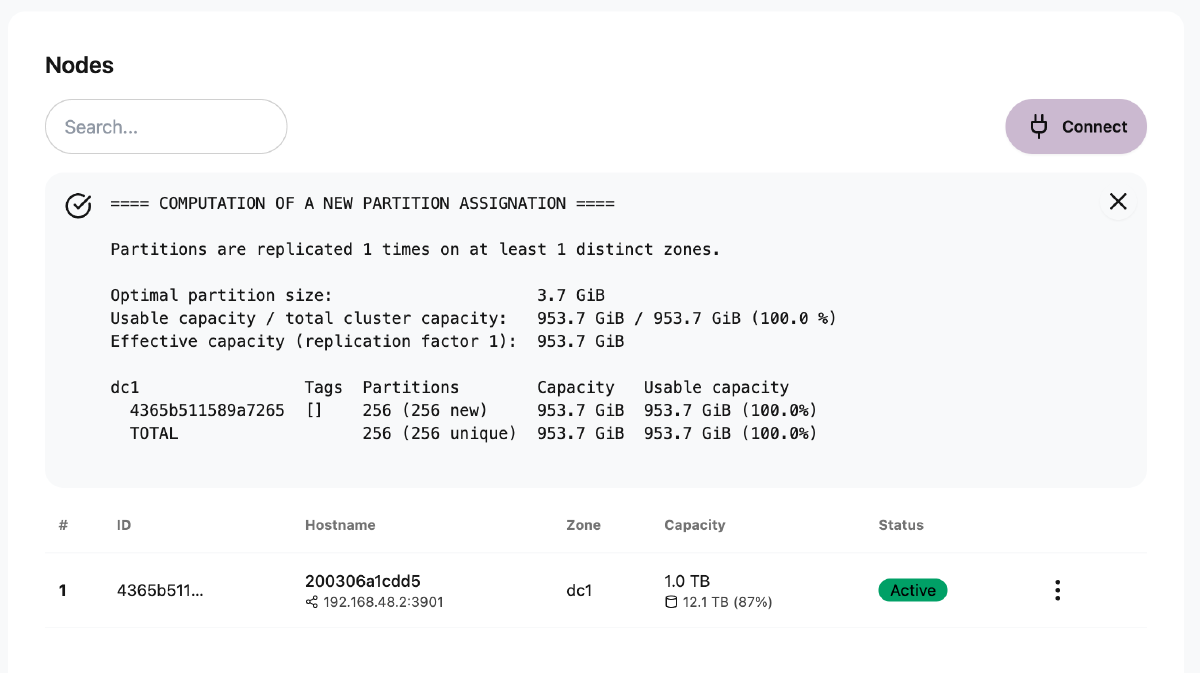
Task: Click the disk icon beside 12.1 TB (87%)
Action: 671,603
